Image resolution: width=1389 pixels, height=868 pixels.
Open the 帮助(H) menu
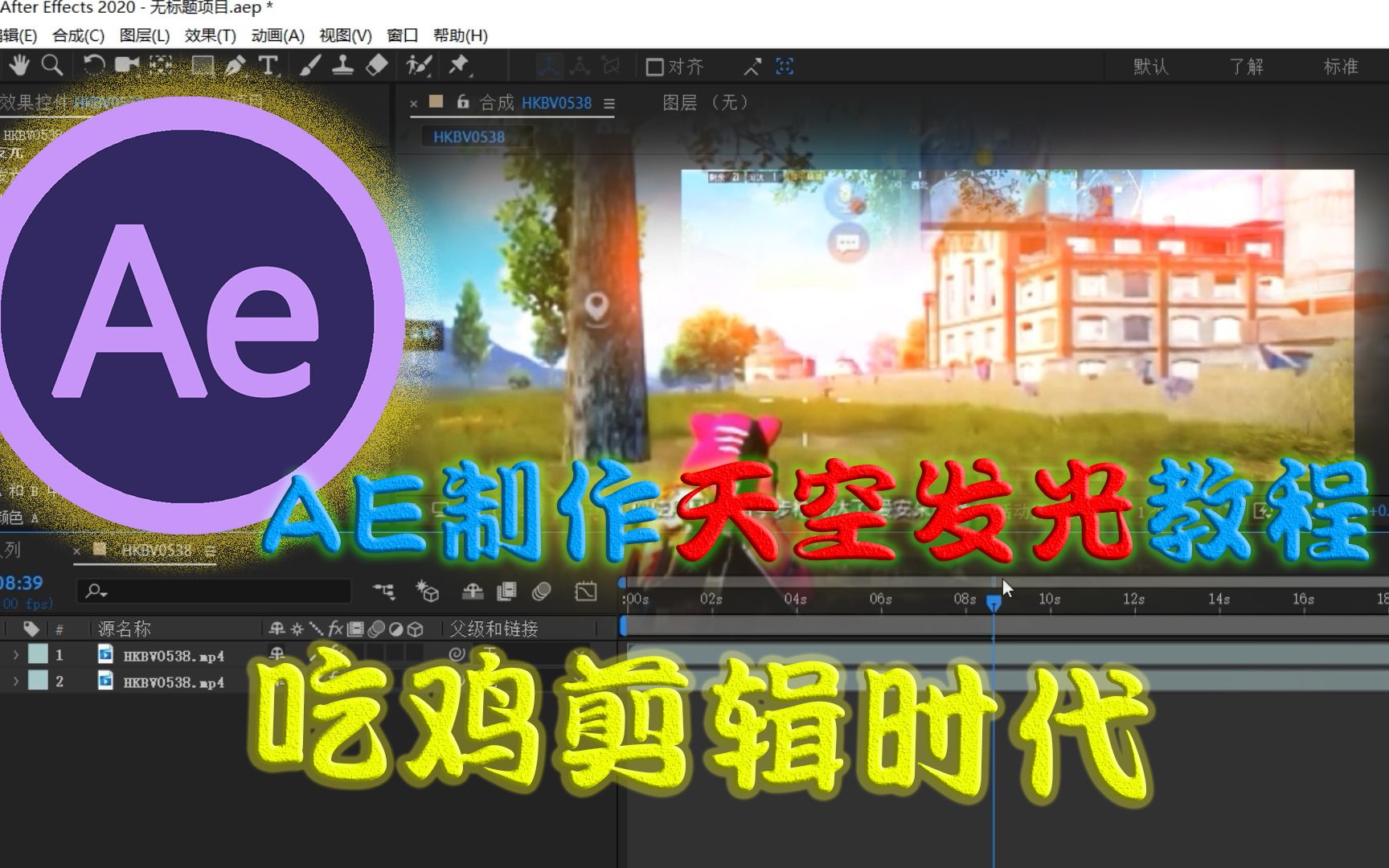[461, 35]
